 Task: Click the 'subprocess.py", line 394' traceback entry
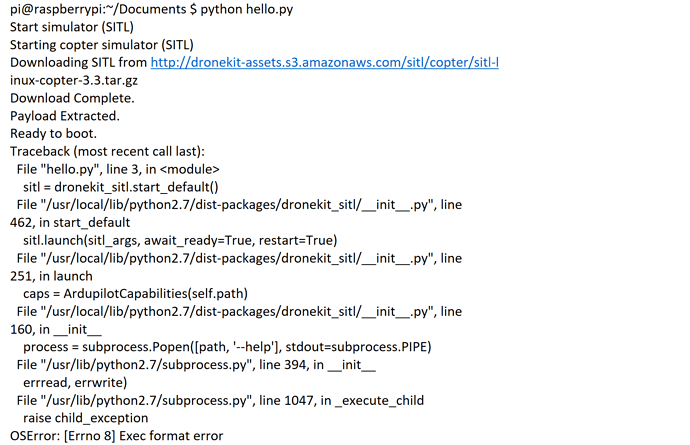[x=196, y=365]
